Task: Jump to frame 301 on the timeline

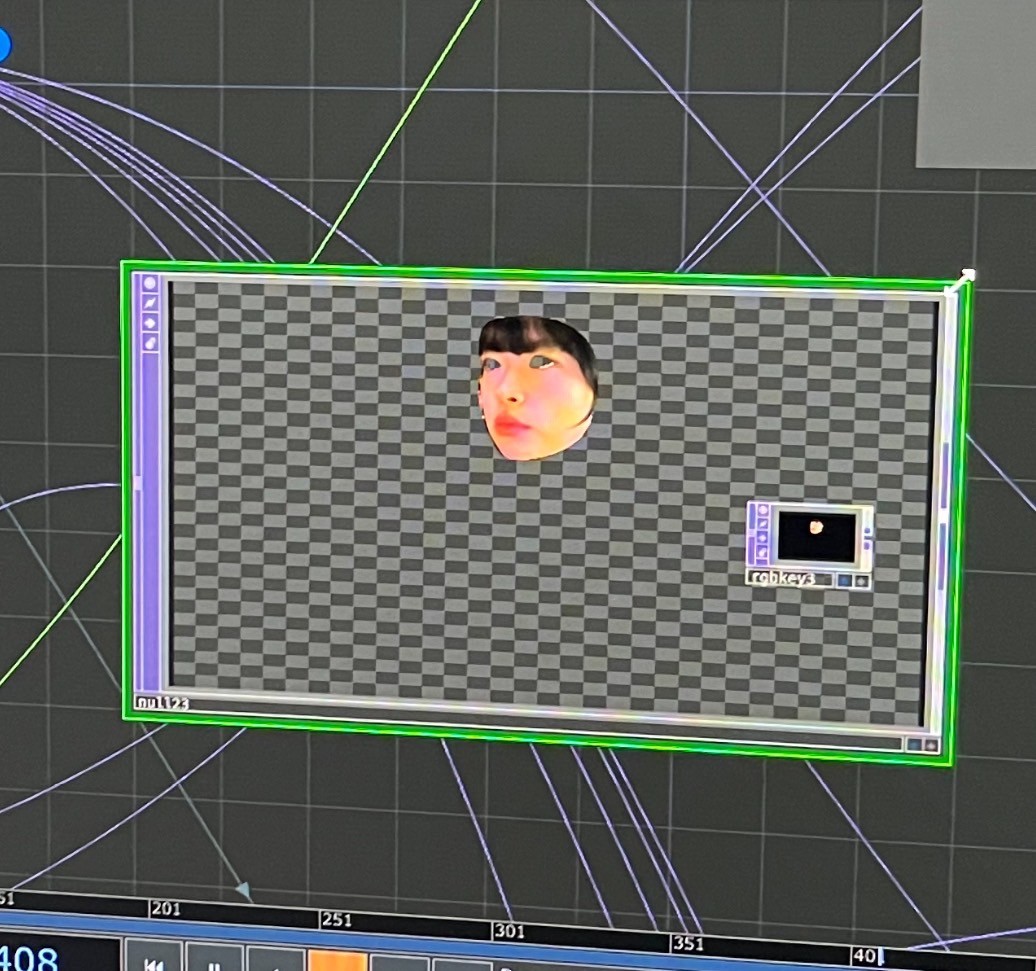Action: pos(508,932)
